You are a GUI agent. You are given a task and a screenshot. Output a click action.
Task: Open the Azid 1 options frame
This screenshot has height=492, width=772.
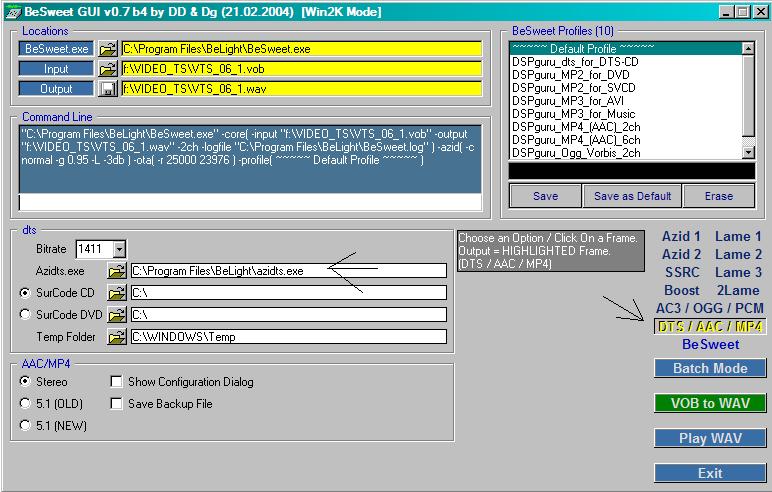click(681, 236)
